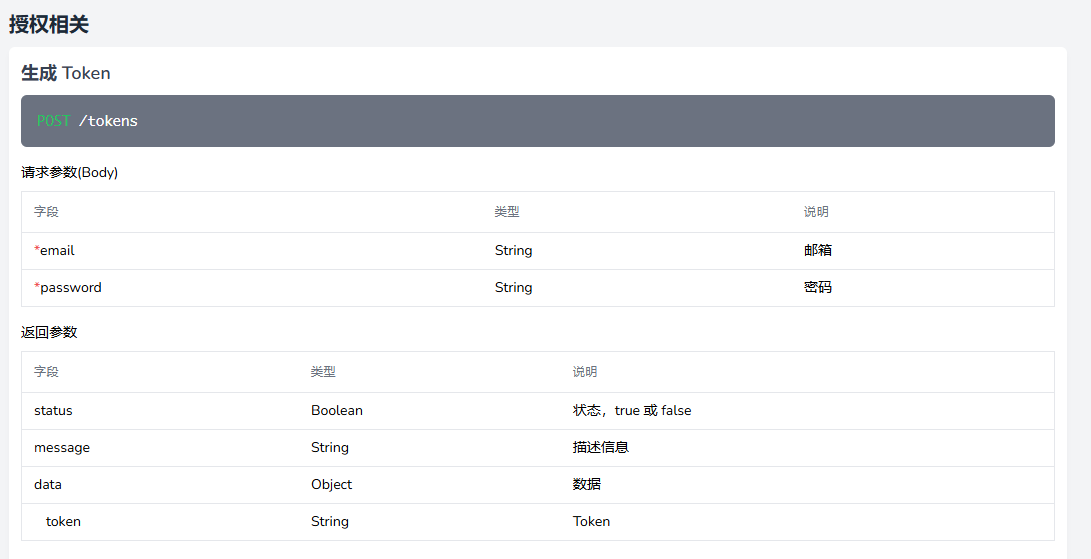Viewport: 1091px width, 559px height.
Task: Select the POST method label
Action: click(x=54, y=121)
